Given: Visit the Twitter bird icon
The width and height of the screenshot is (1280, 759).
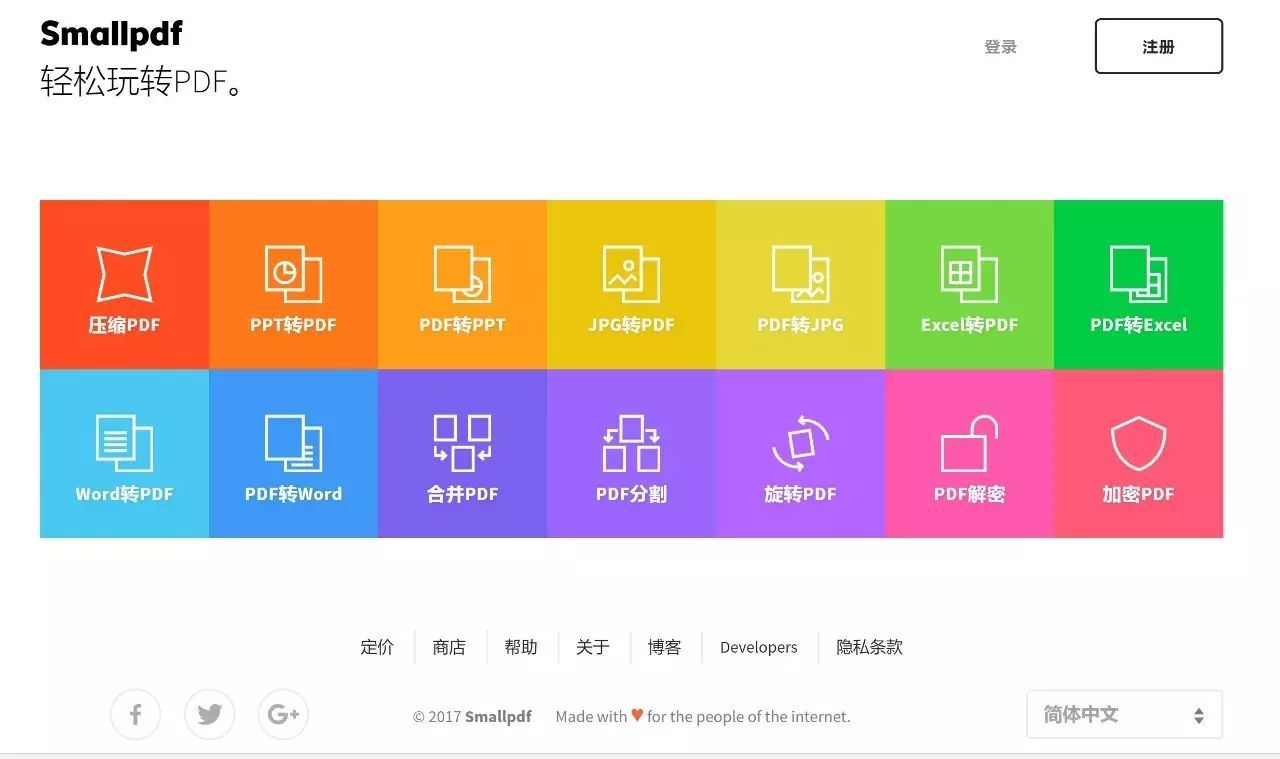Looking at the screenshot, I should [209, 715].
